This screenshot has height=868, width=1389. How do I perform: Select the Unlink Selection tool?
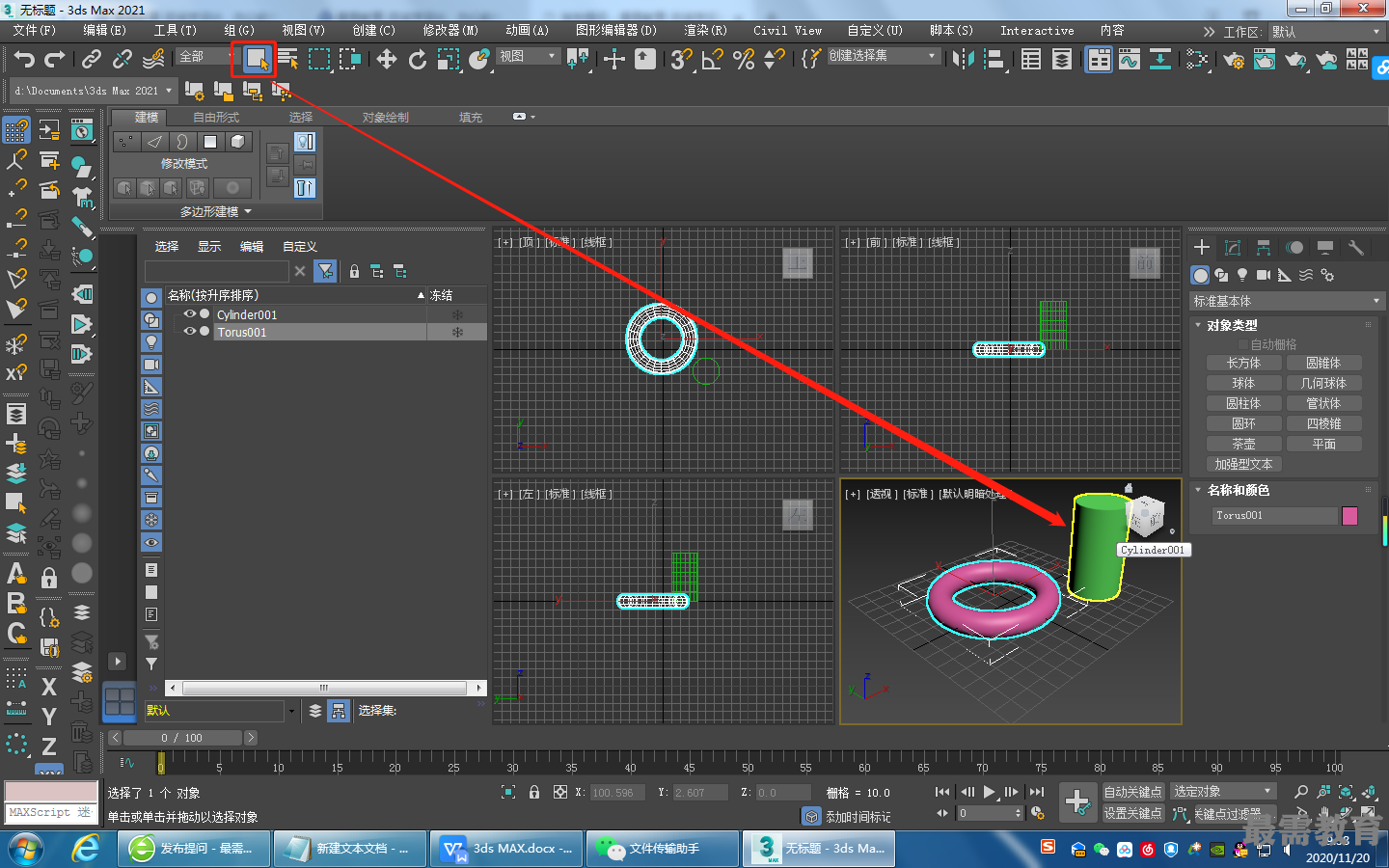(123, 60)
